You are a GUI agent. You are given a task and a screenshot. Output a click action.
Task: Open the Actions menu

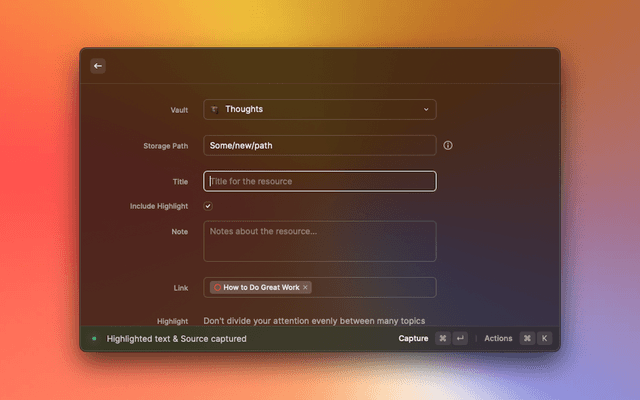coord(498,339)
